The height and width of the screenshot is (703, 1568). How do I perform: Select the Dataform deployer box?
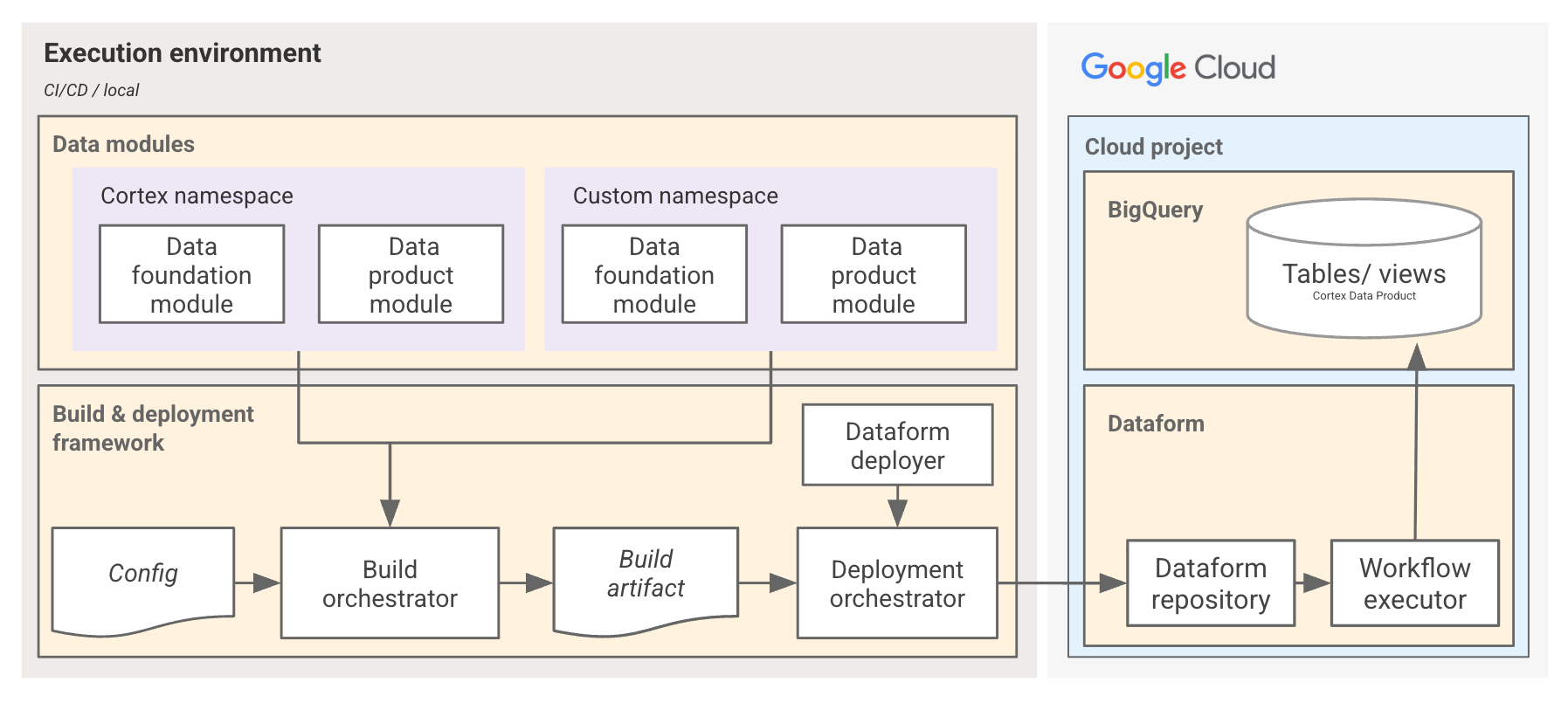click(x=897, y=445)
